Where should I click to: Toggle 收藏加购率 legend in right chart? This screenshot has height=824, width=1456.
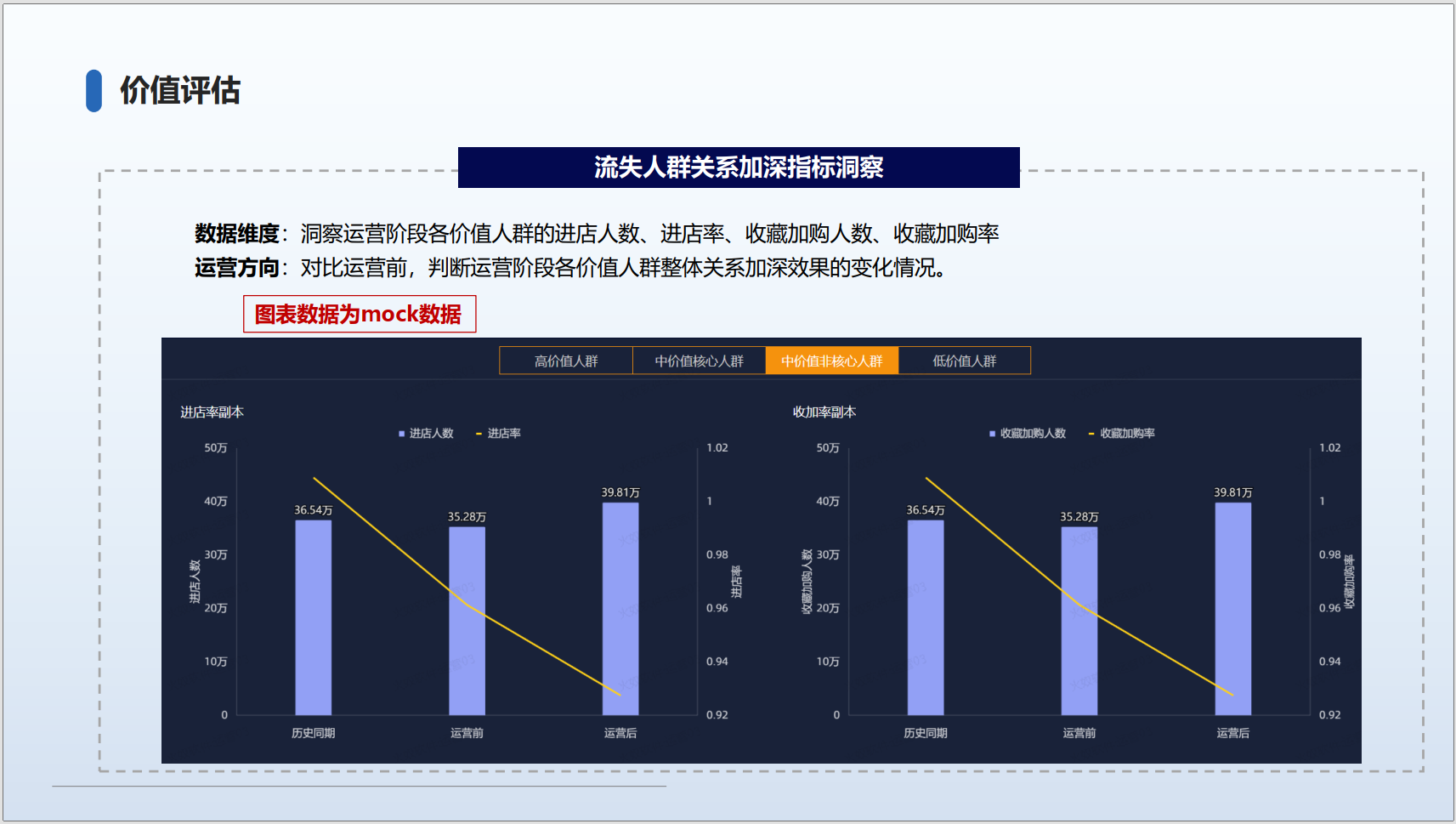pos(1121,434)
